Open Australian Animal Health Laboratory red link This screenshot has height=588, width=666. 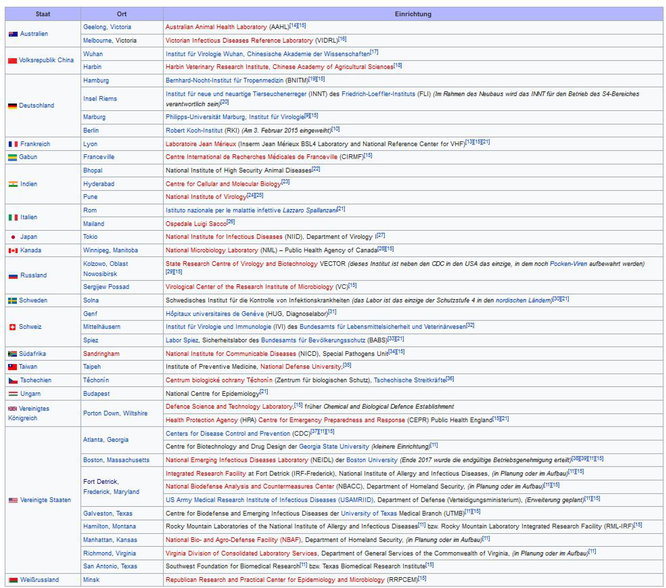click(x=216, y=27)
